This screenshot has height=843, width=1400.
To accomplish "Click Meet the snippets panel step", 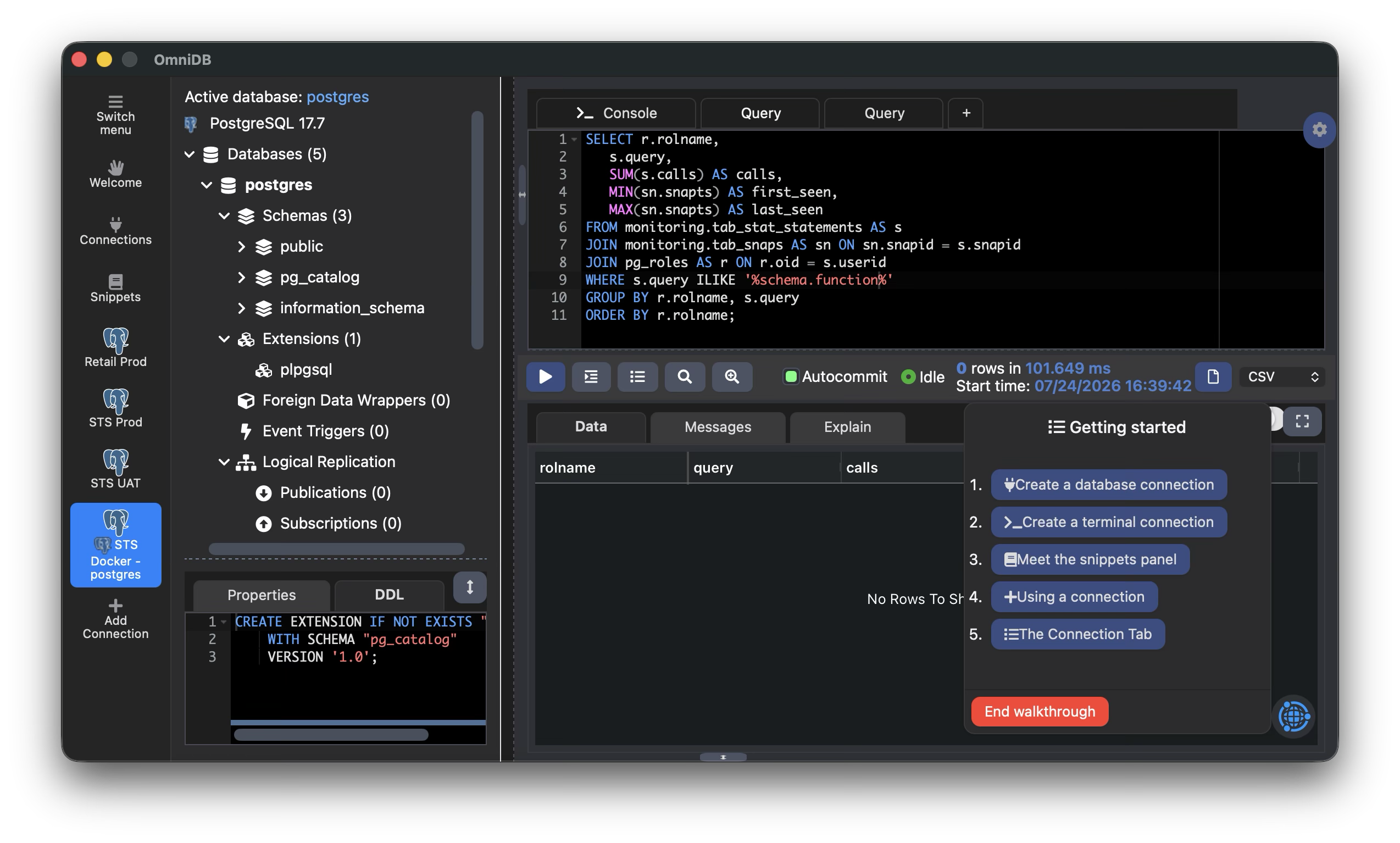I will point(1090,559).
